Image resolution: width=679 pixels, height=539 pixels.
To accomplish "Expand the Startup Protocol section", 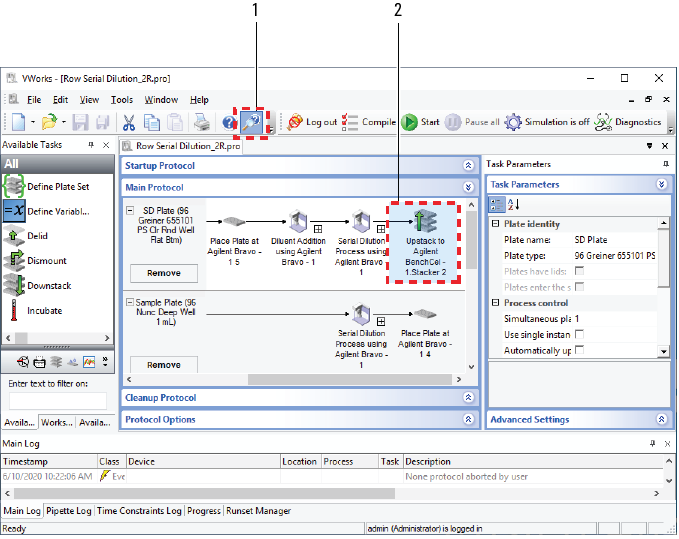I will coord(468,165).
